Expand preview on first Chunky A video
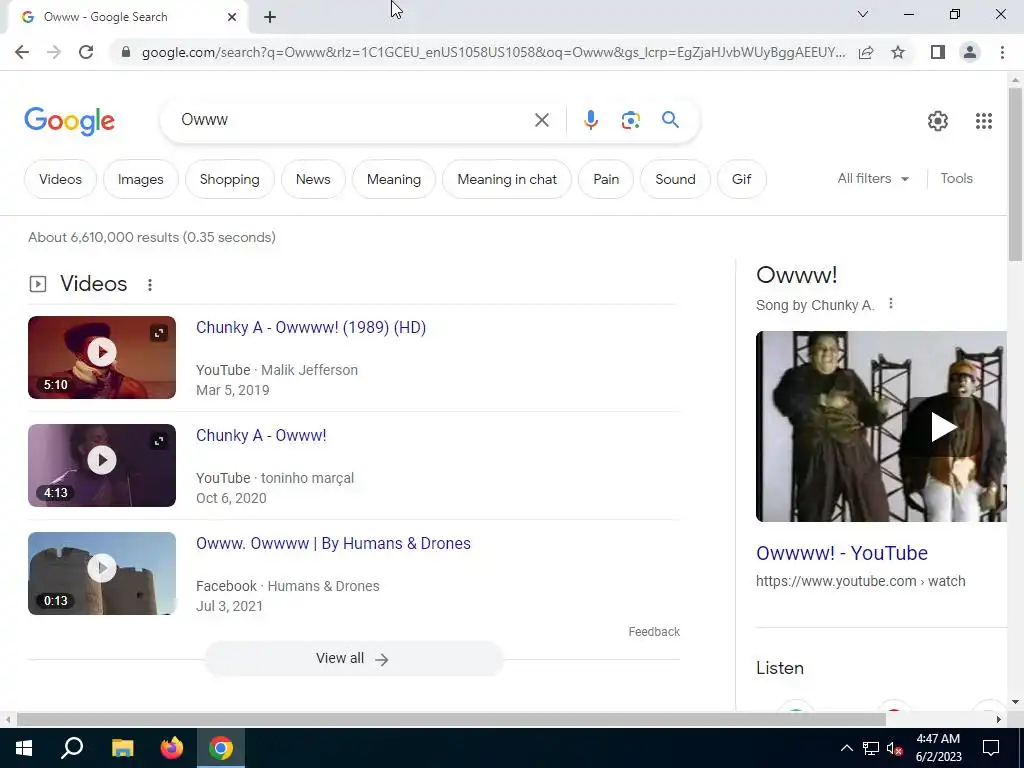This screenshot has height=768, width=1024. [x=159, y=333]
